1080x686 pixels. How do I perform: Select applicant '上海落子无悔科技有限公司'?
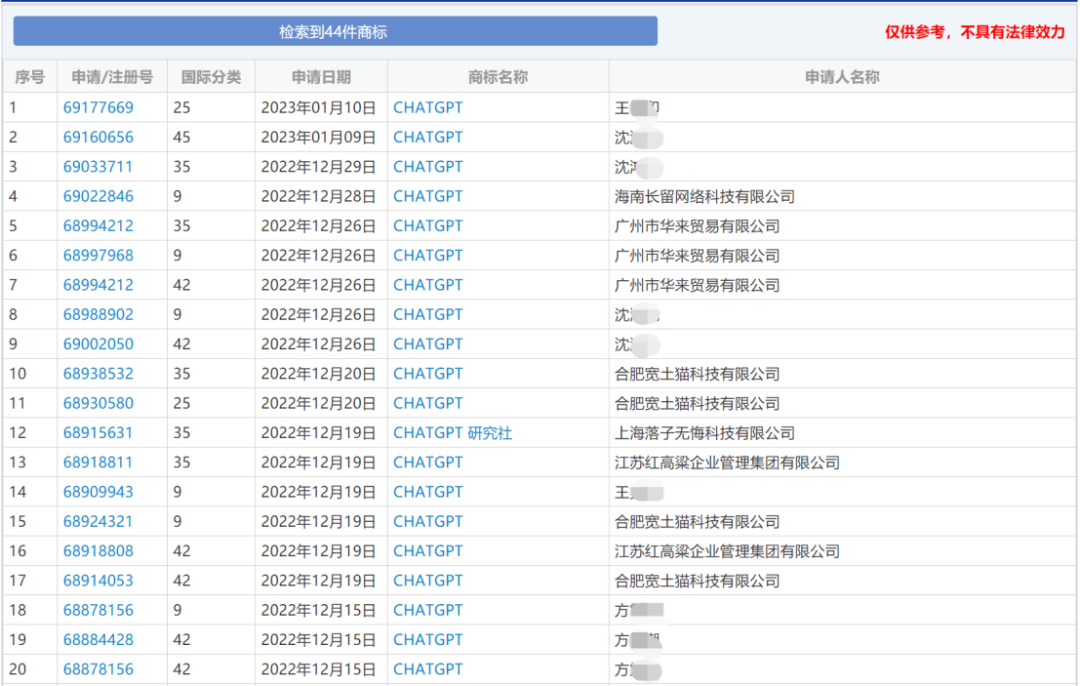[705, 434]
